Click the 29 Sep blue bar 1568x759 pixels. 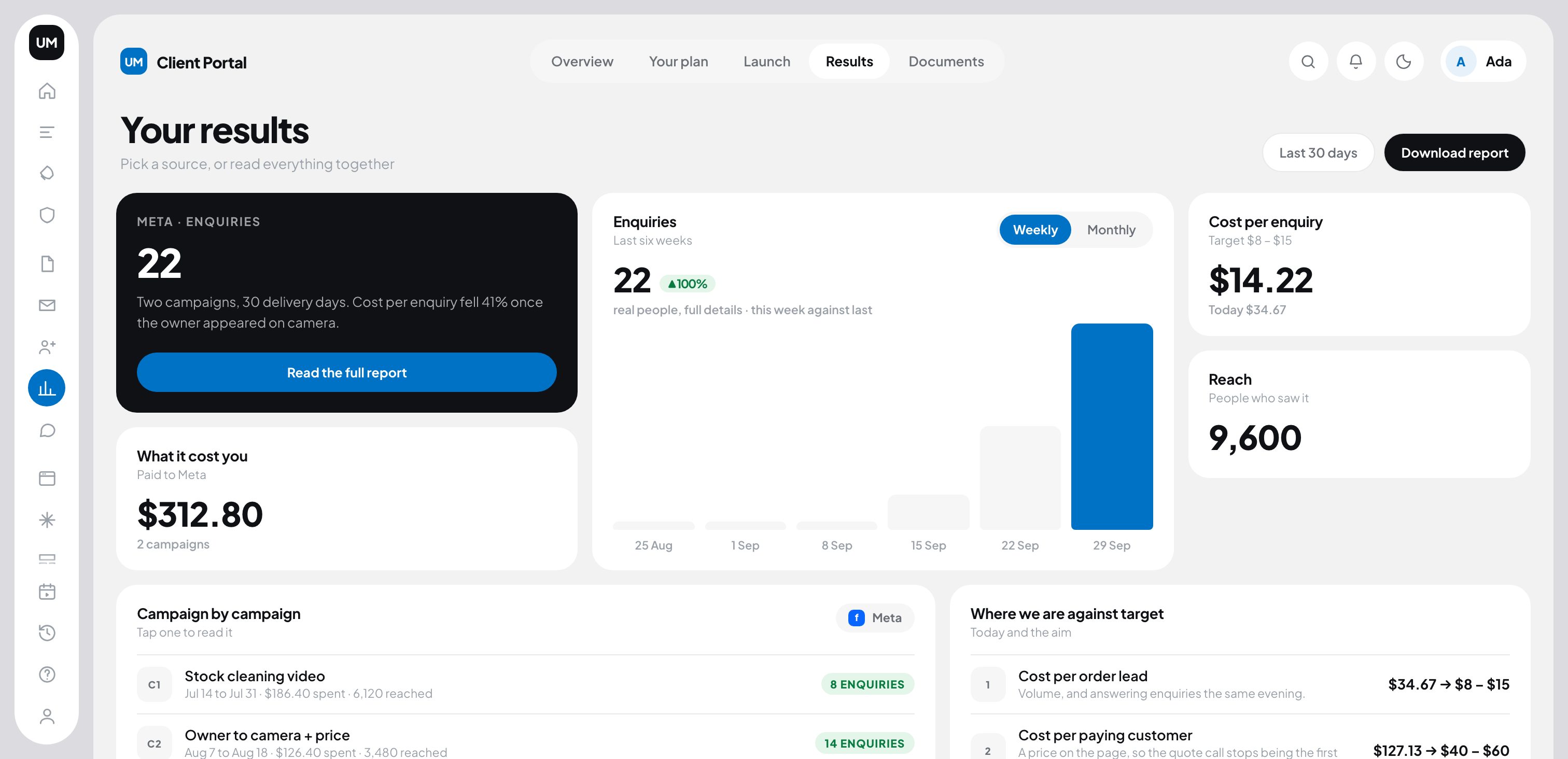click(1112, 426)
